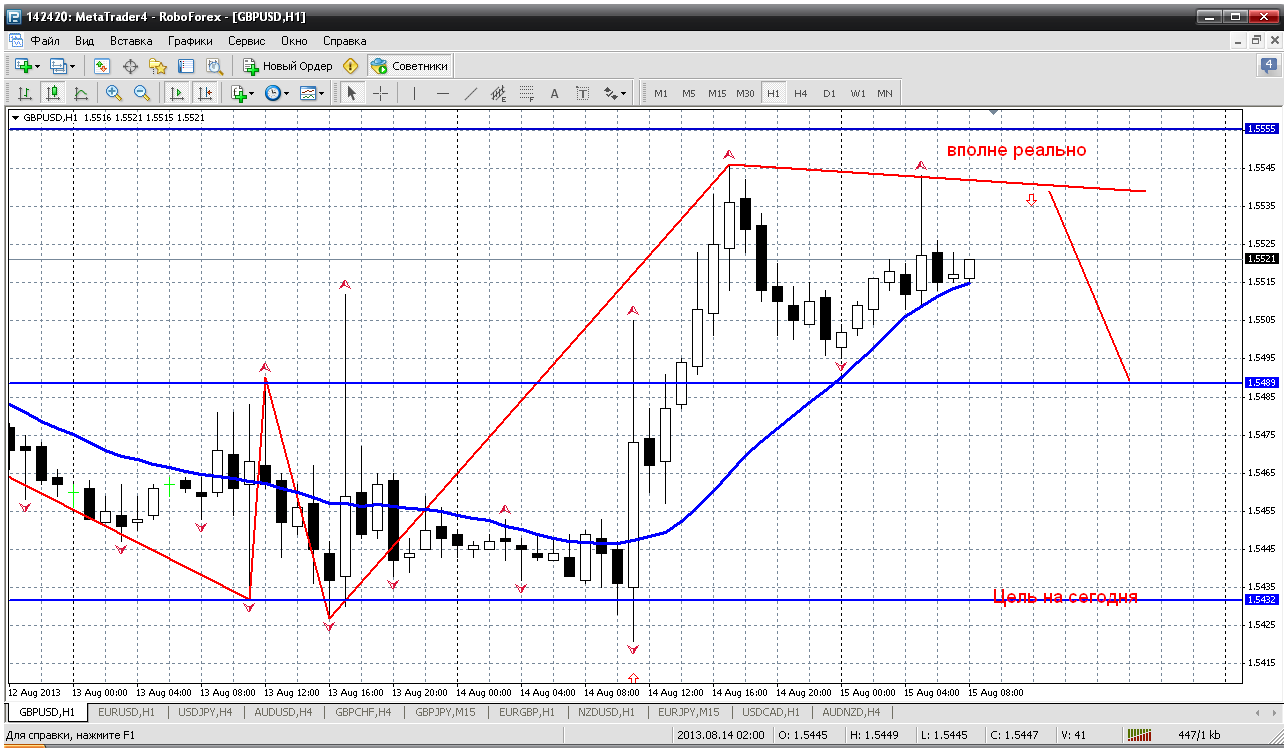Expand the new chart dropdown arrow
This screenshot has width=1288, height=748.
37,66
